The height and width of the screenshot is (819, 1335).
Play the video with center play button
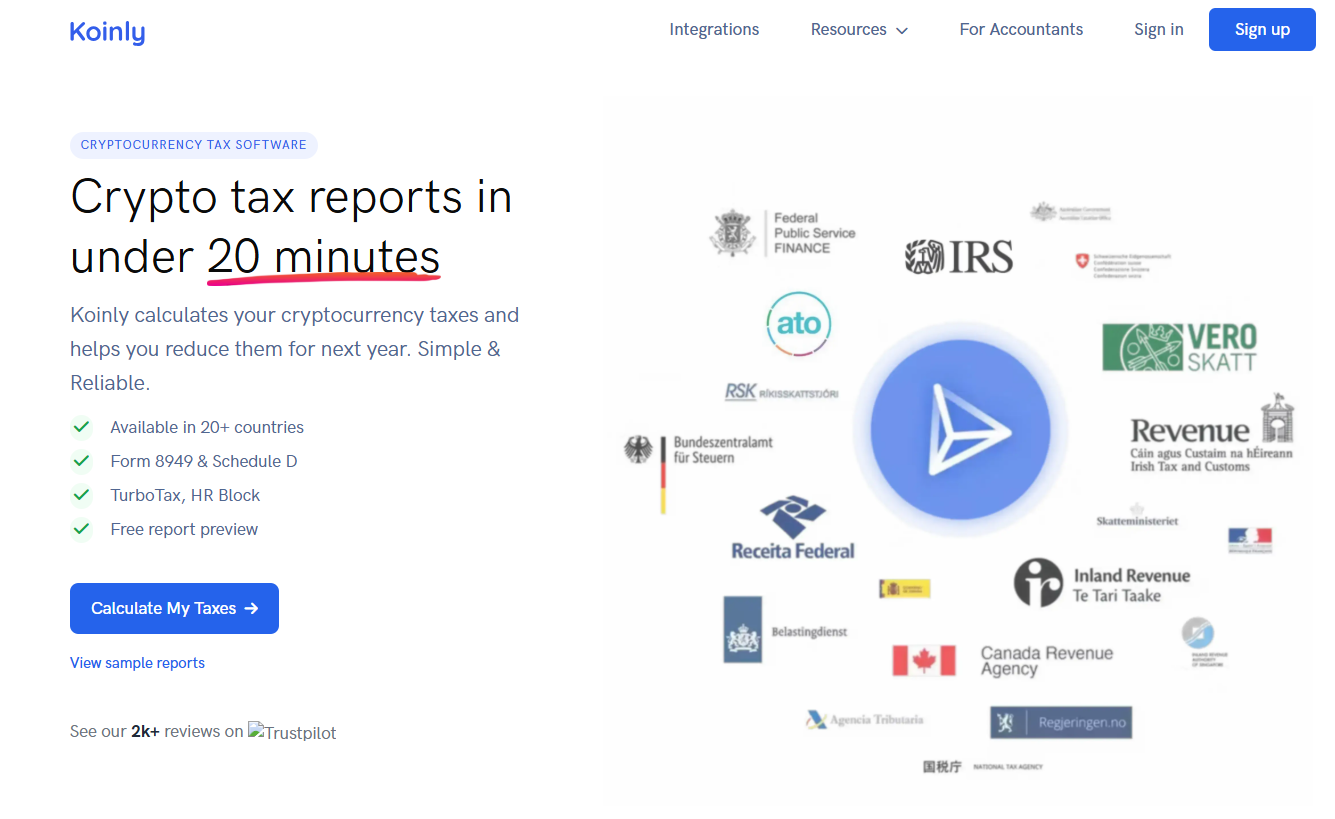(960, 431)
